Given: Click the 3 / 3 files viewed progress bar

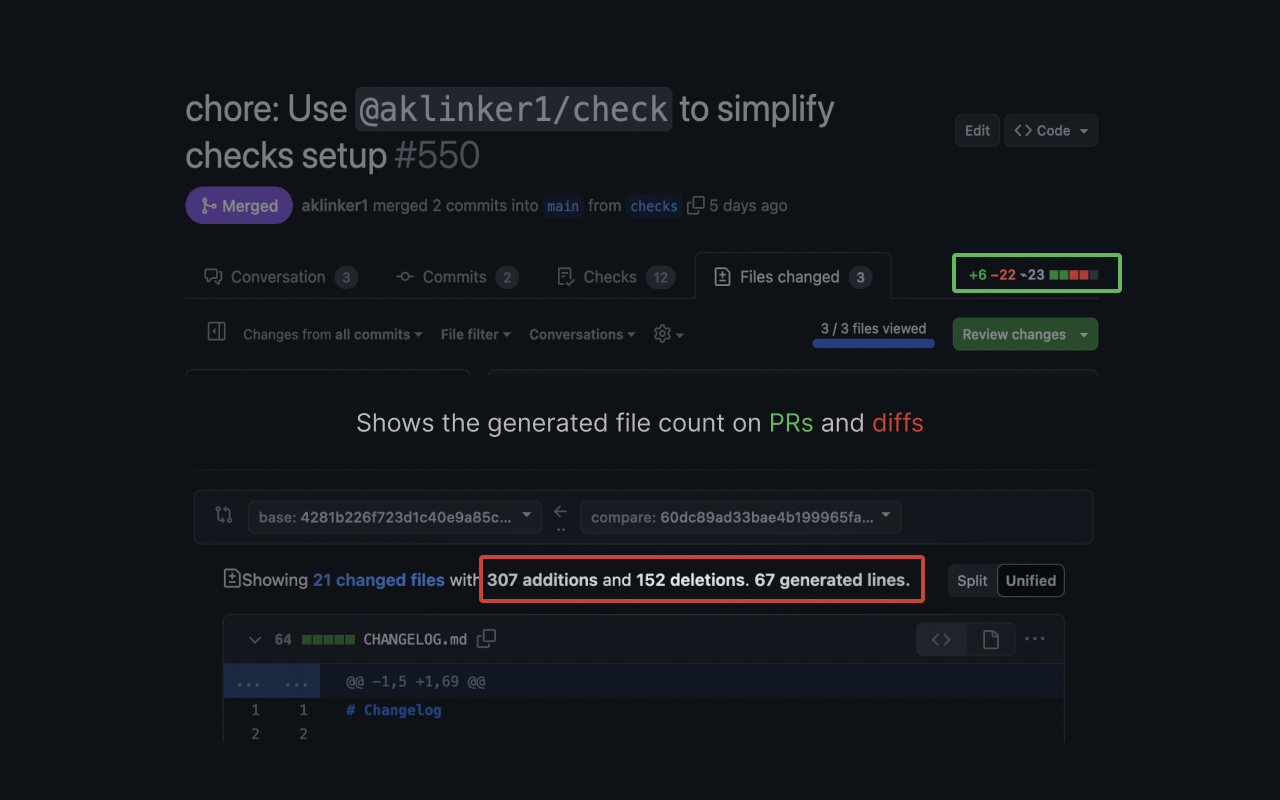Looking at the screenshot, I should tap(873, 343).
